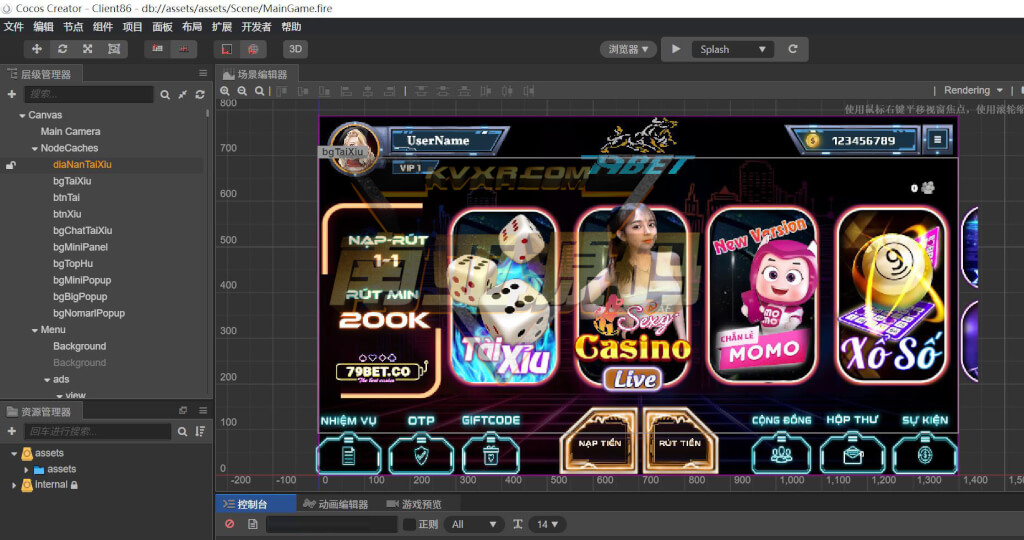The height and width of the screenshot is (540, 1024).
Task: Switch to the 游戏预览 tab
Action: (415, 504)
